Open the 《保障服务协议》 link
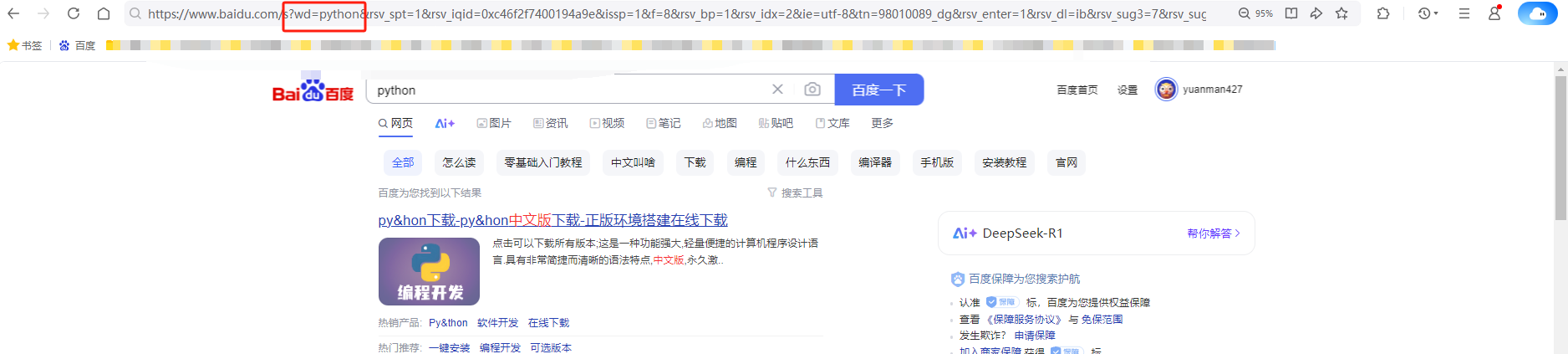Viewport: 1568px width, 354px height. tap(1025, 320)
